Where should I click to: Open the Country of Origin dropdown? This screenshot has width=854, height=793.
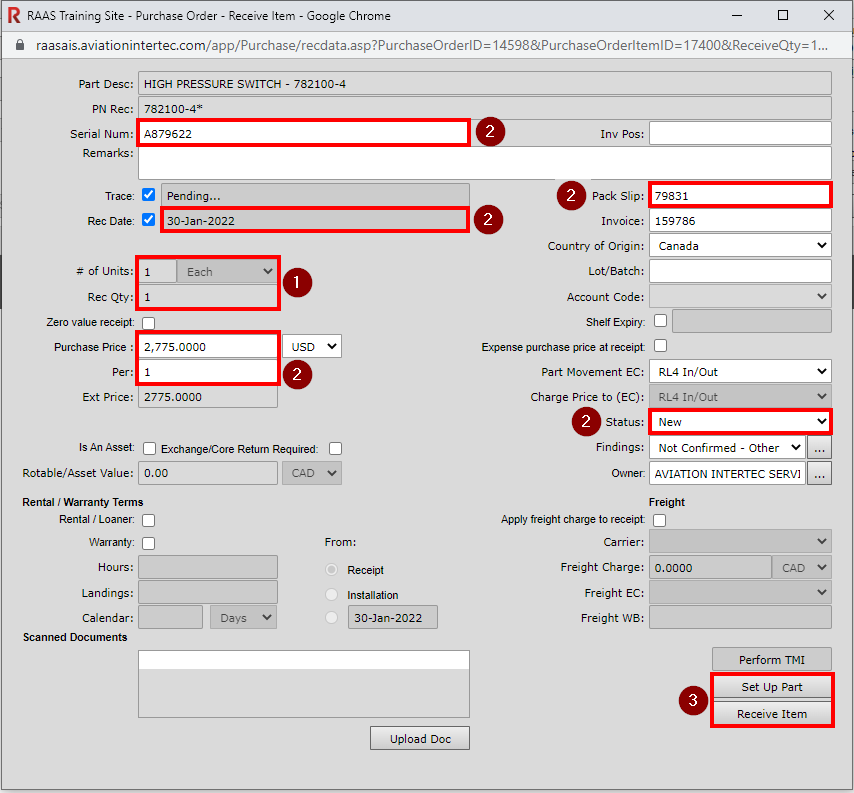740,246
